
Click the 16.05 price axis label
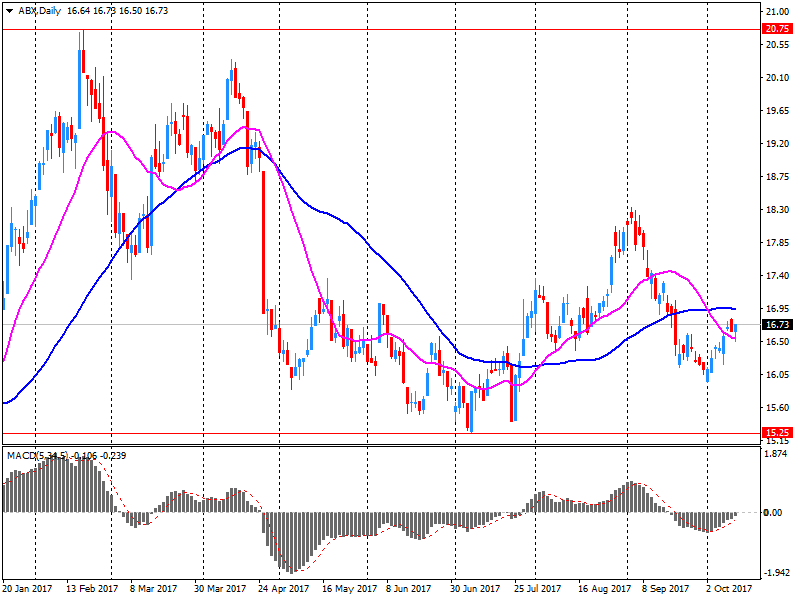pos(778,374)
